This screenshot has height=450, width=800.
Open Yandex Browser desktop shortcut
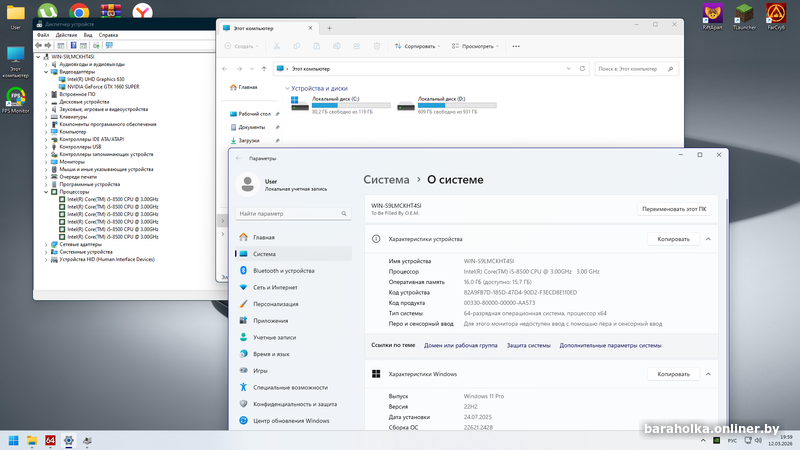click(143, 12)
